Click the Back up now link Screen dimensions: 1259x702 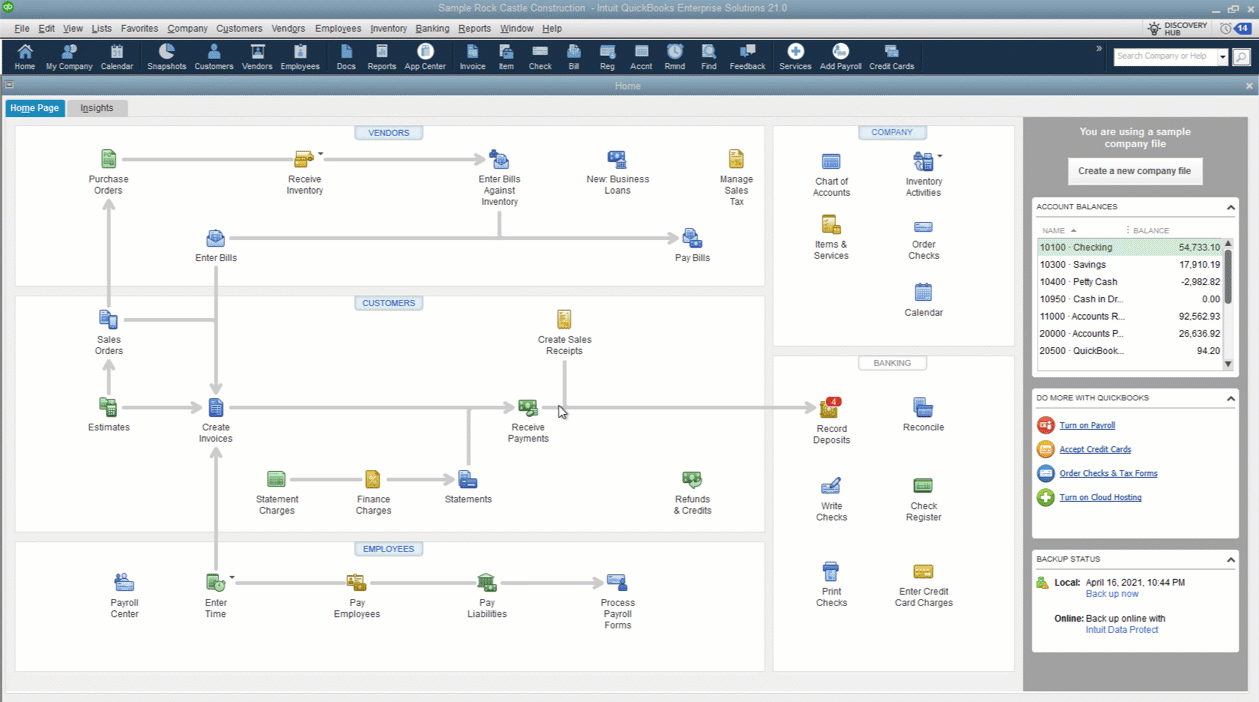click(x=1112, y=594)
